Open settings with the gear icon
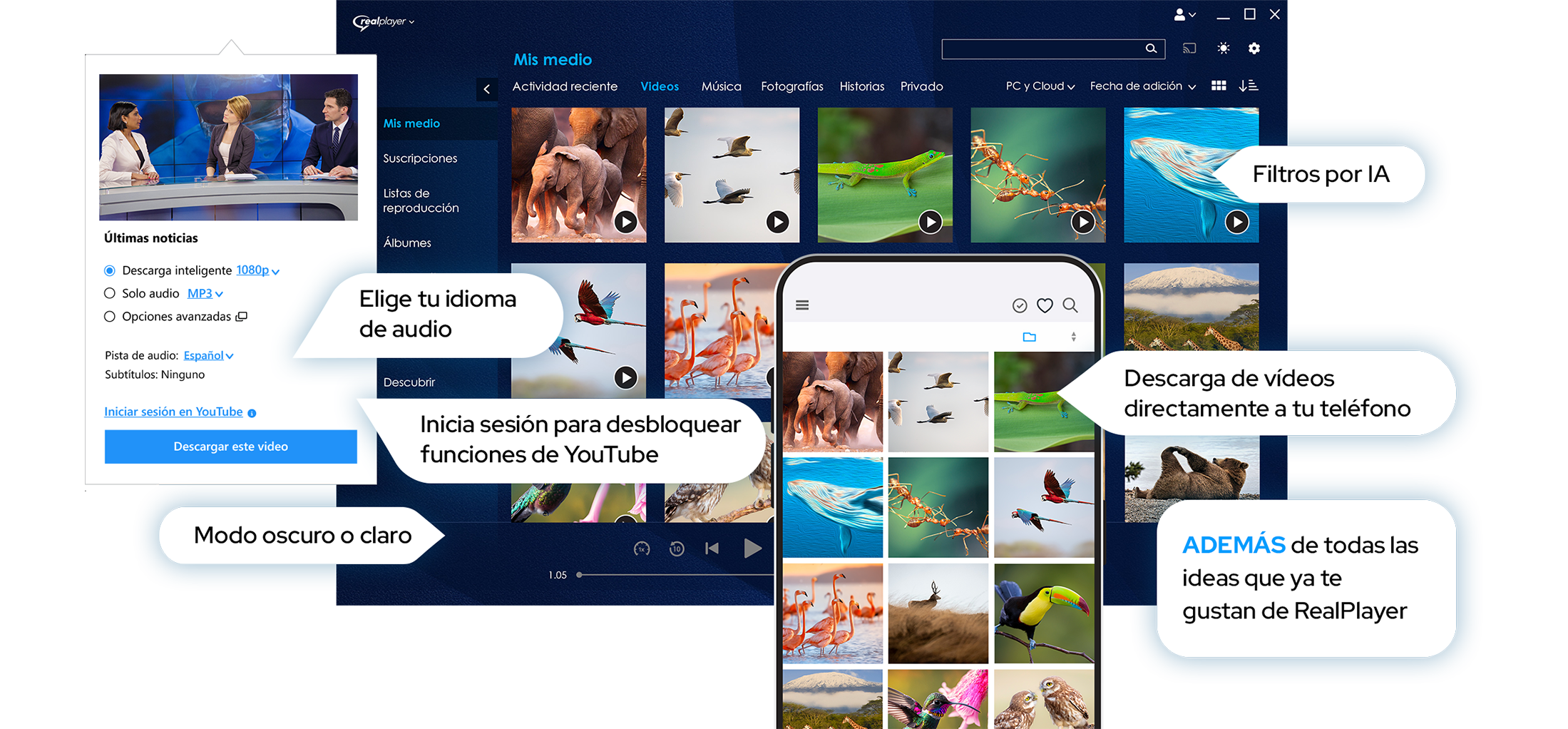Image resolution: width=1568 pixels, height=729 pixels. click(x=1254, y=49)
